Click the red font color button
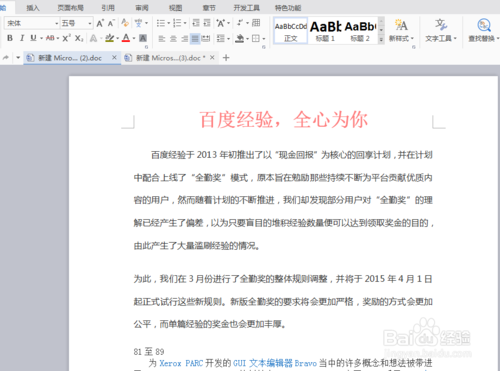The image size is (500, 371). [x=126, y=38]
